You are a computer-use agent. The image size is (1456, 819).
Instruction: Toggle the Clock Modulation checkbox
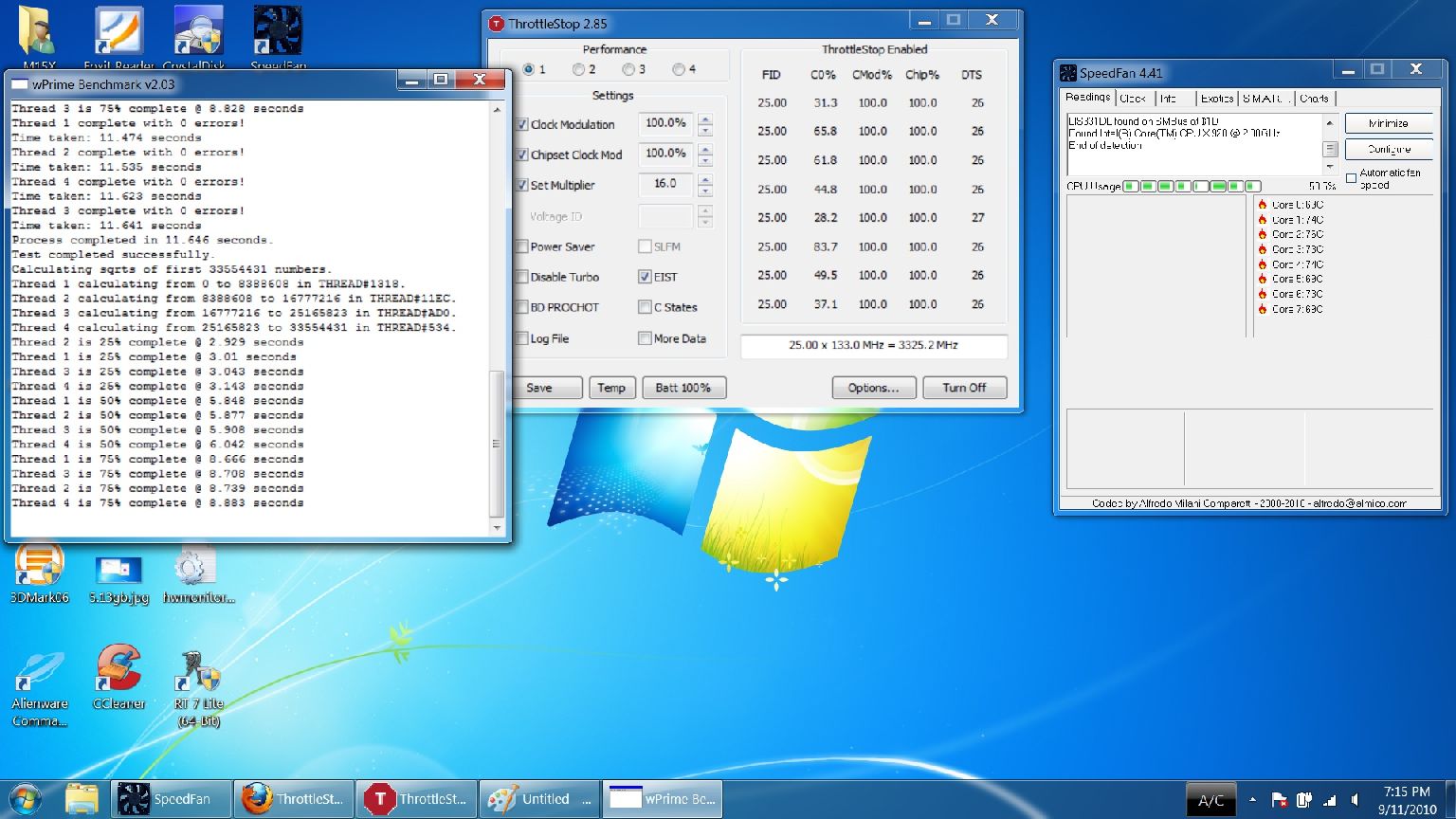click(521, 124)
